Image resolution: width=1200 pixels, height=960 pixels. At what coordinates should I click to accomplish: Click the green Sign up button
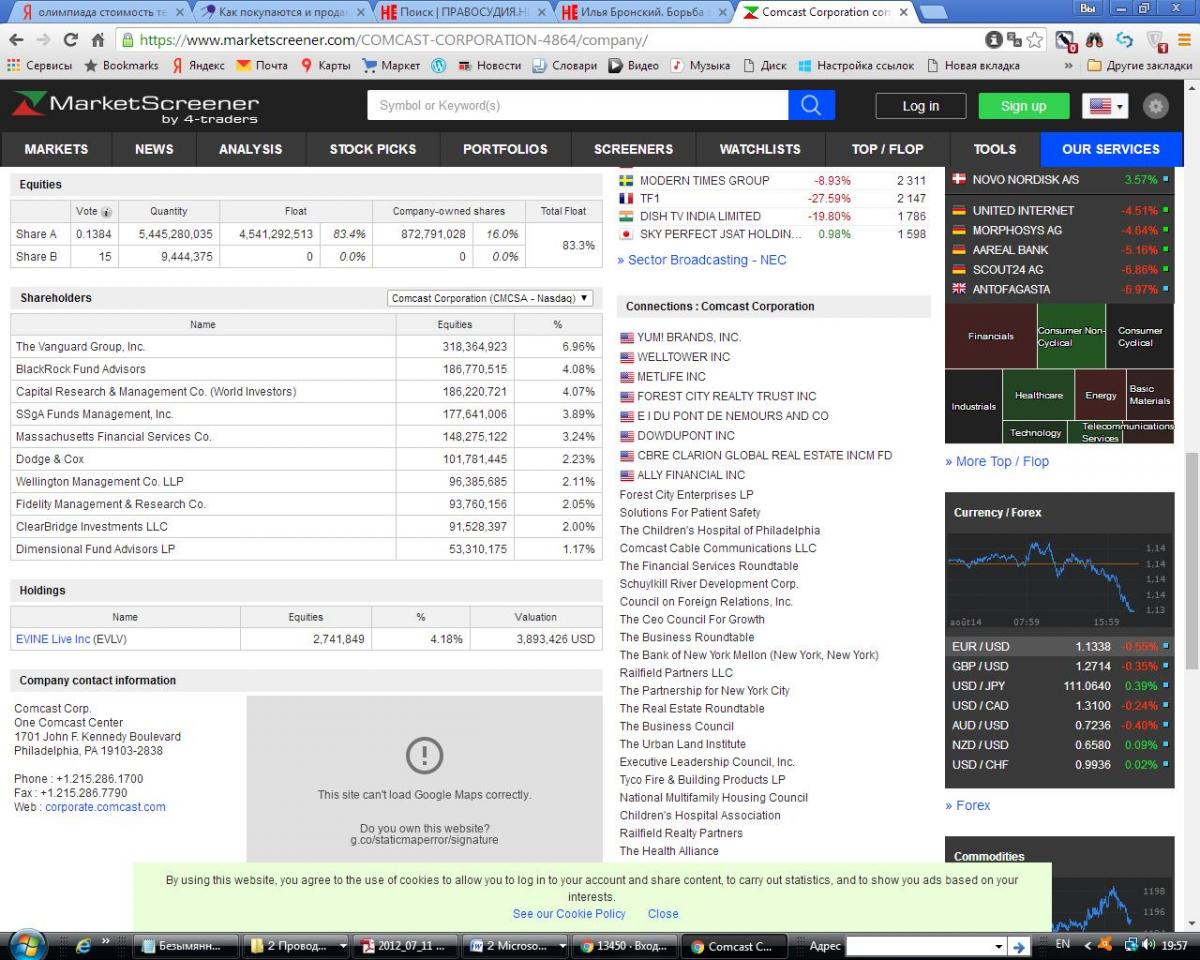click(x=1023, y=106)
